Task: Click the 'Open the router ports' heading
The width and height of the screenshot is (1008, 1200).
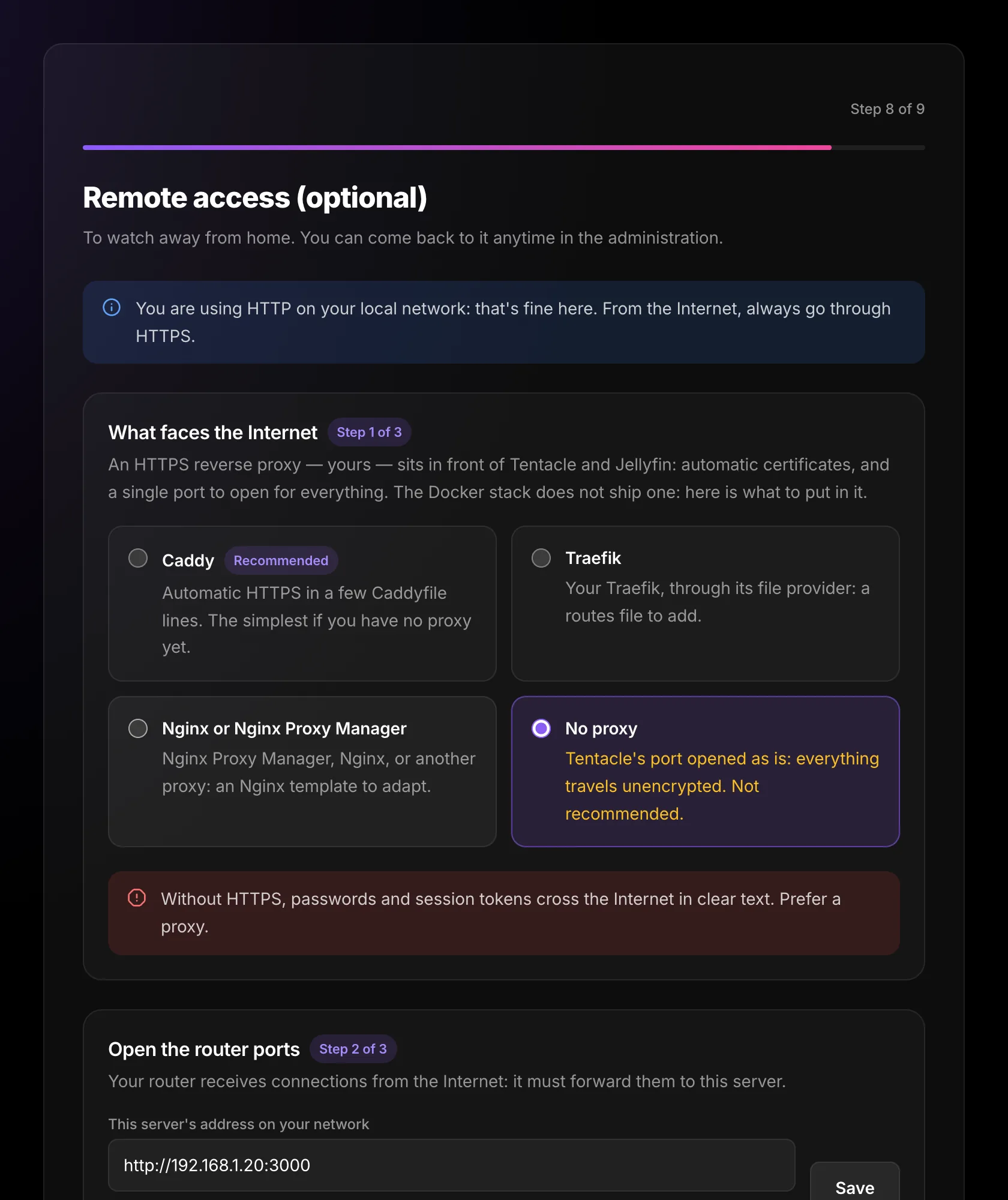Action: click(204, 1049)
